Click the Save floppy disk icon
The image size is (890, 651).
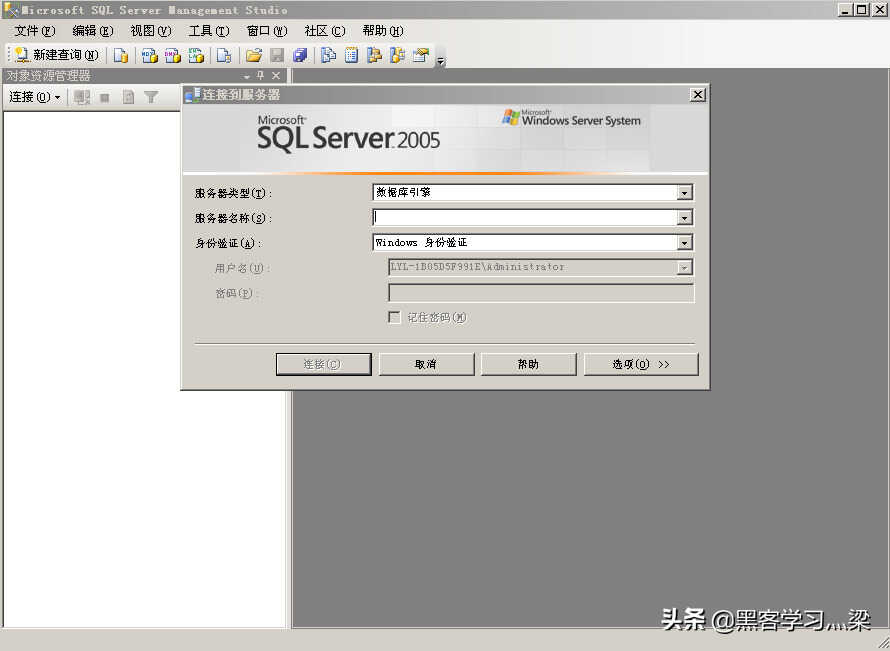(277, 55)
